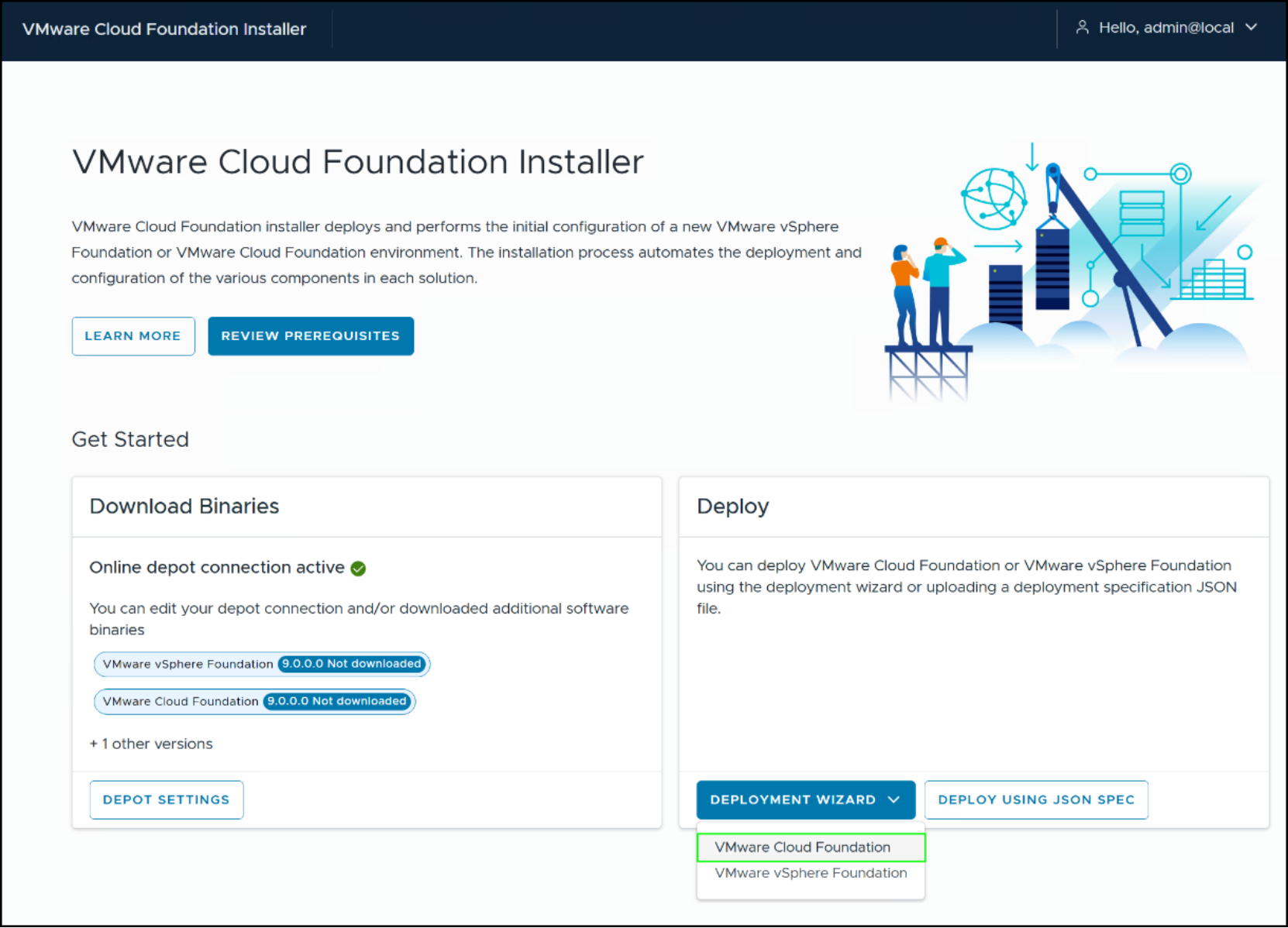The height and width of the screenshot is (928, 1288).
Task: Click the VMware vSphere Foundation 9.0.0.0 tag
Action: (262, 664)
